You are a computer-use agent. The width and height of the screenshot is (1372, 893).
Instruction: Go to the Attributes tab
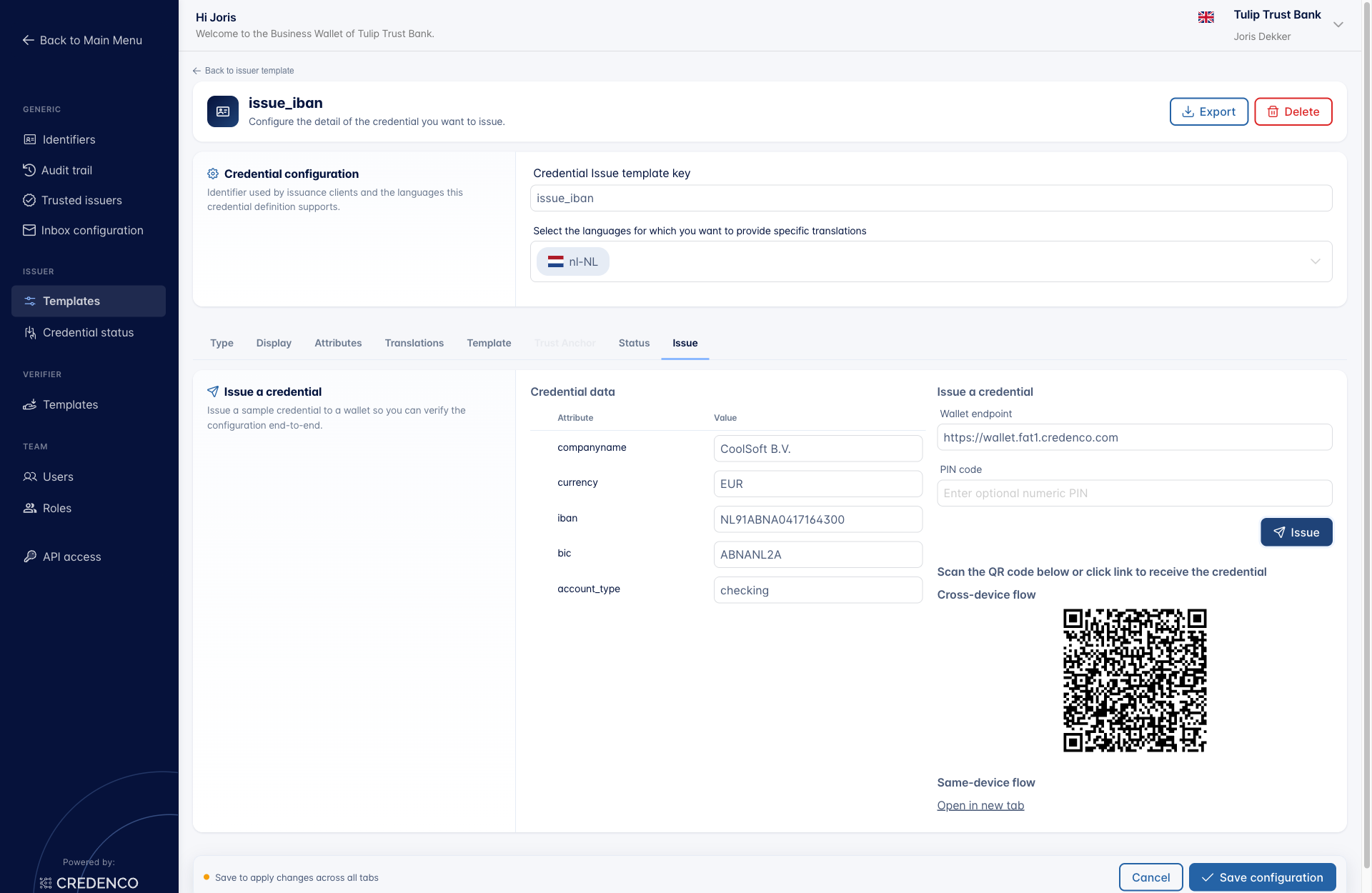click(338, 343)
